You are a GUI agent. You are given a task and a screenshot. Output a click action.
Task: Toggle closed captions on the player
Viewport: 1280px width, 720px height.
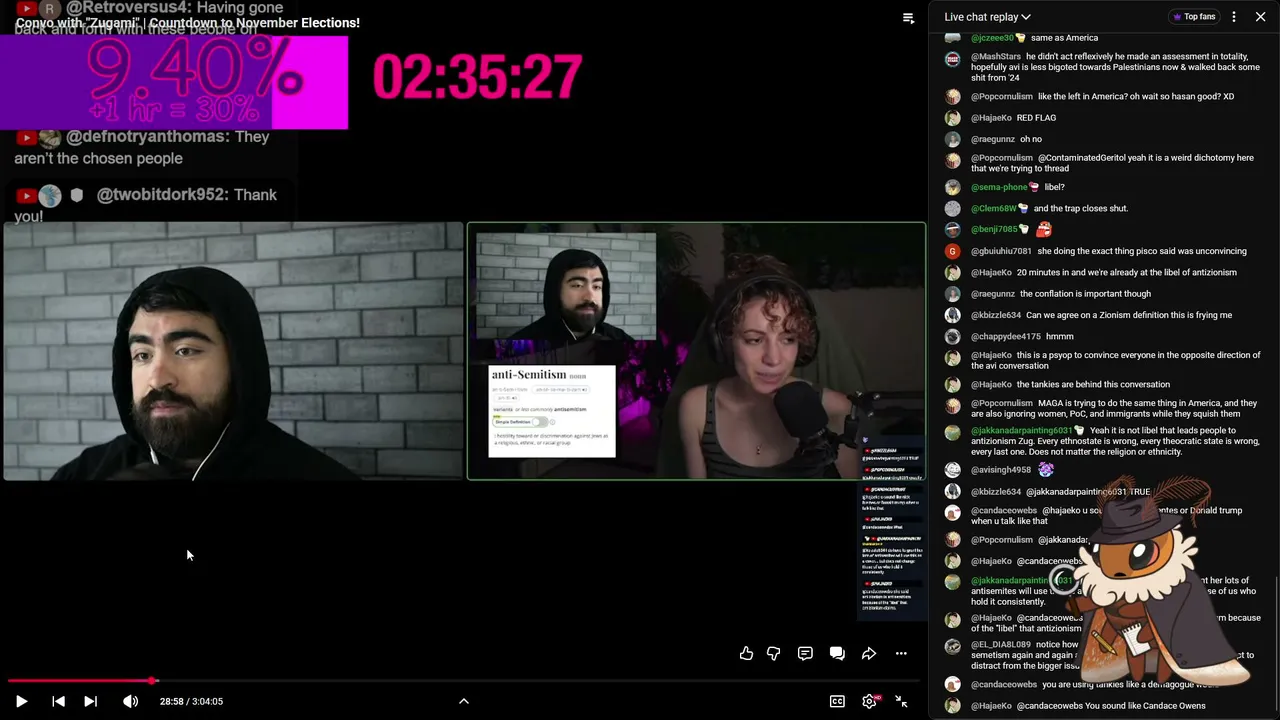(837, 701)
